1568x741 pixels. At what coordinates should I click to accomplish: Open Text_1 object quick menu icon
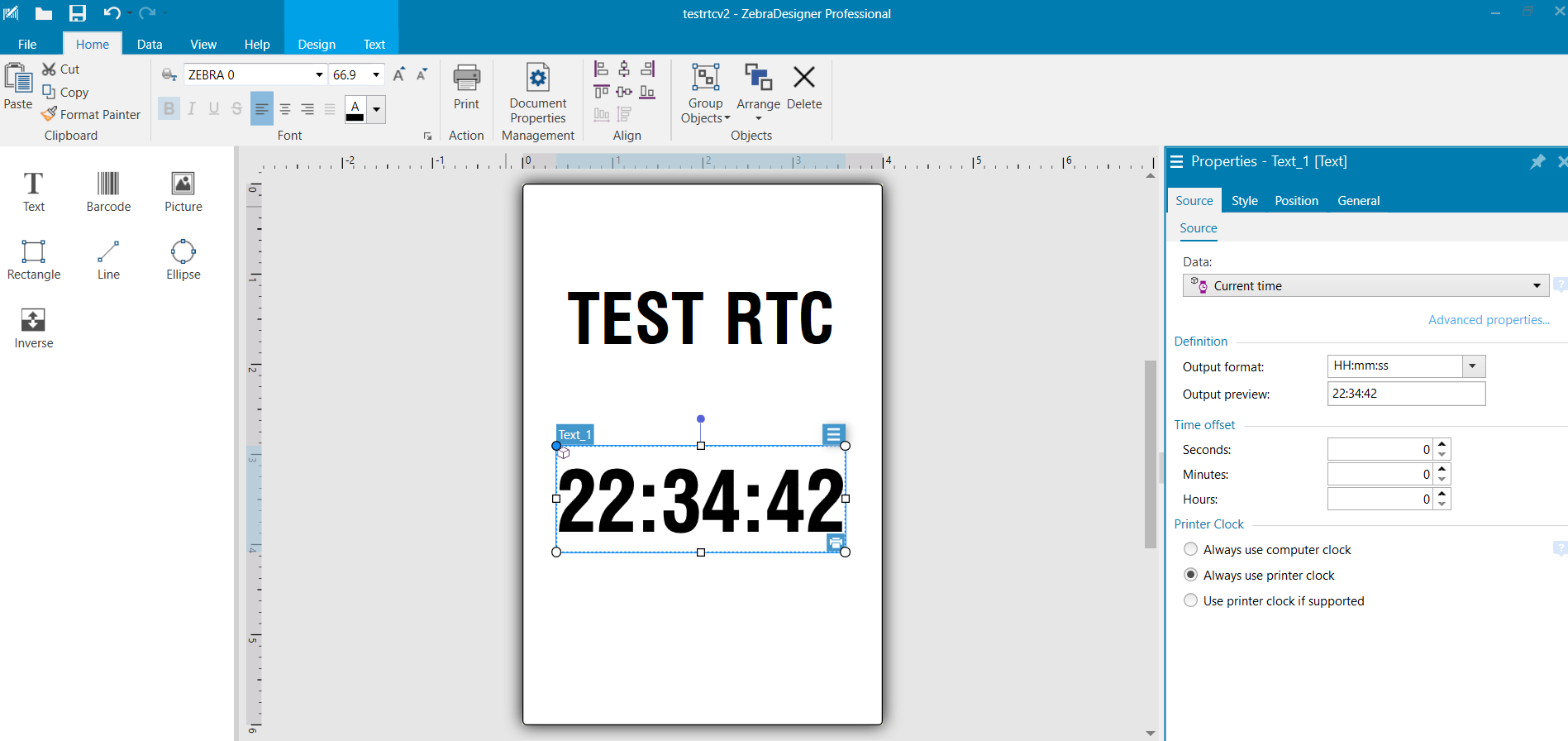tap(833, 434)
